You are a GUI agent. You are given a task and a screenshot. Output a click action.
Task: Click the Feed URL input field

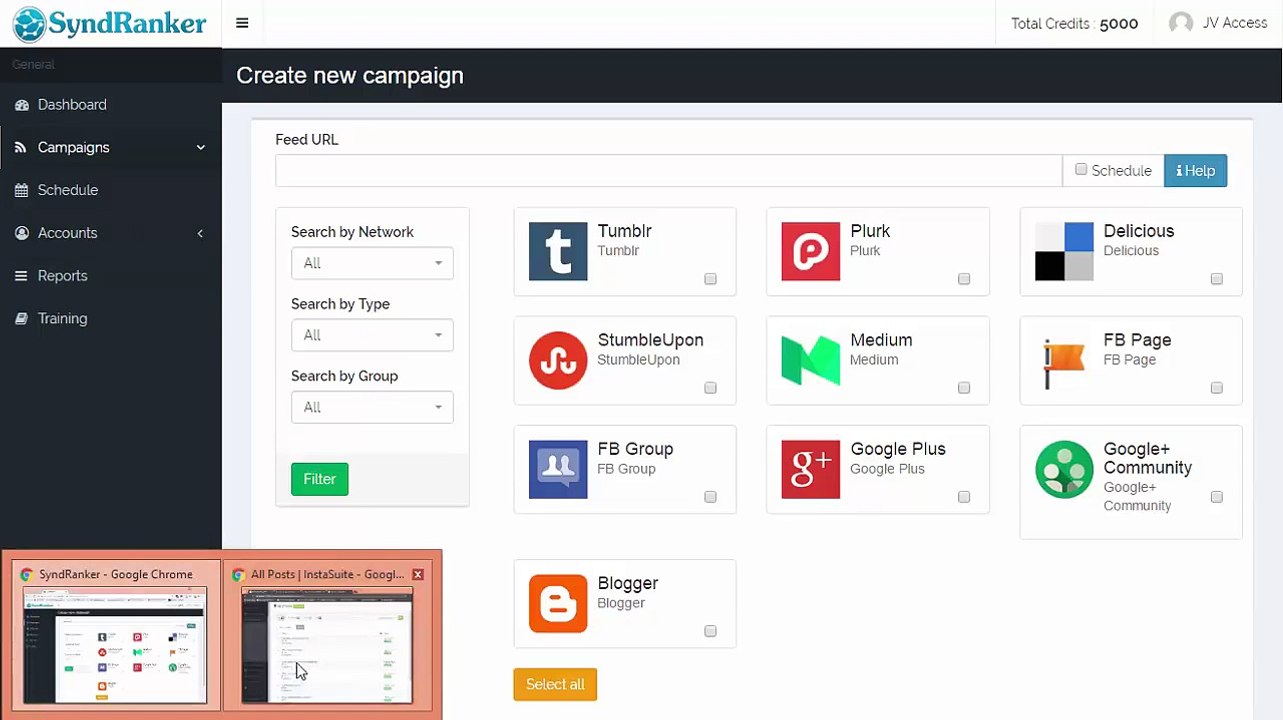[668, 171]
